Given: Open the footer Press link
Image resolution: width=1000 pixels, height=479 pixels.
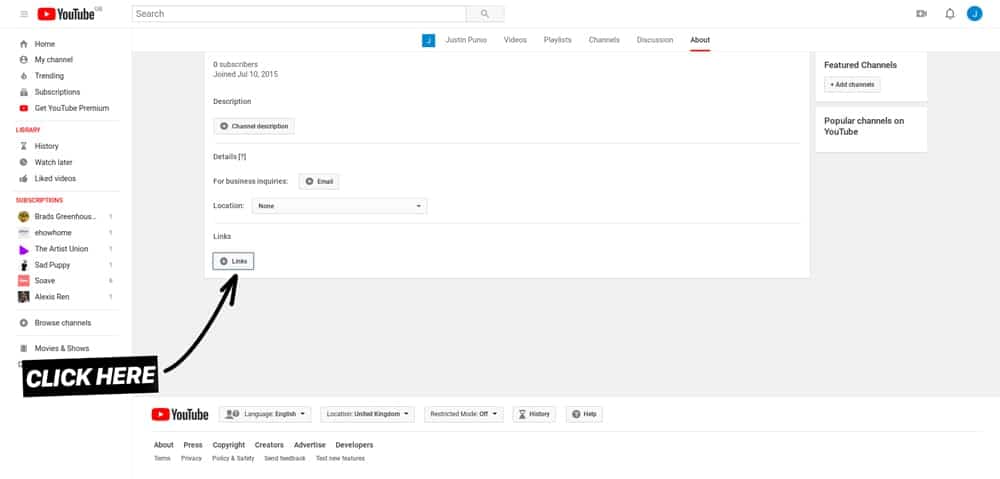Looking at the screenshot, I should 193,445.
